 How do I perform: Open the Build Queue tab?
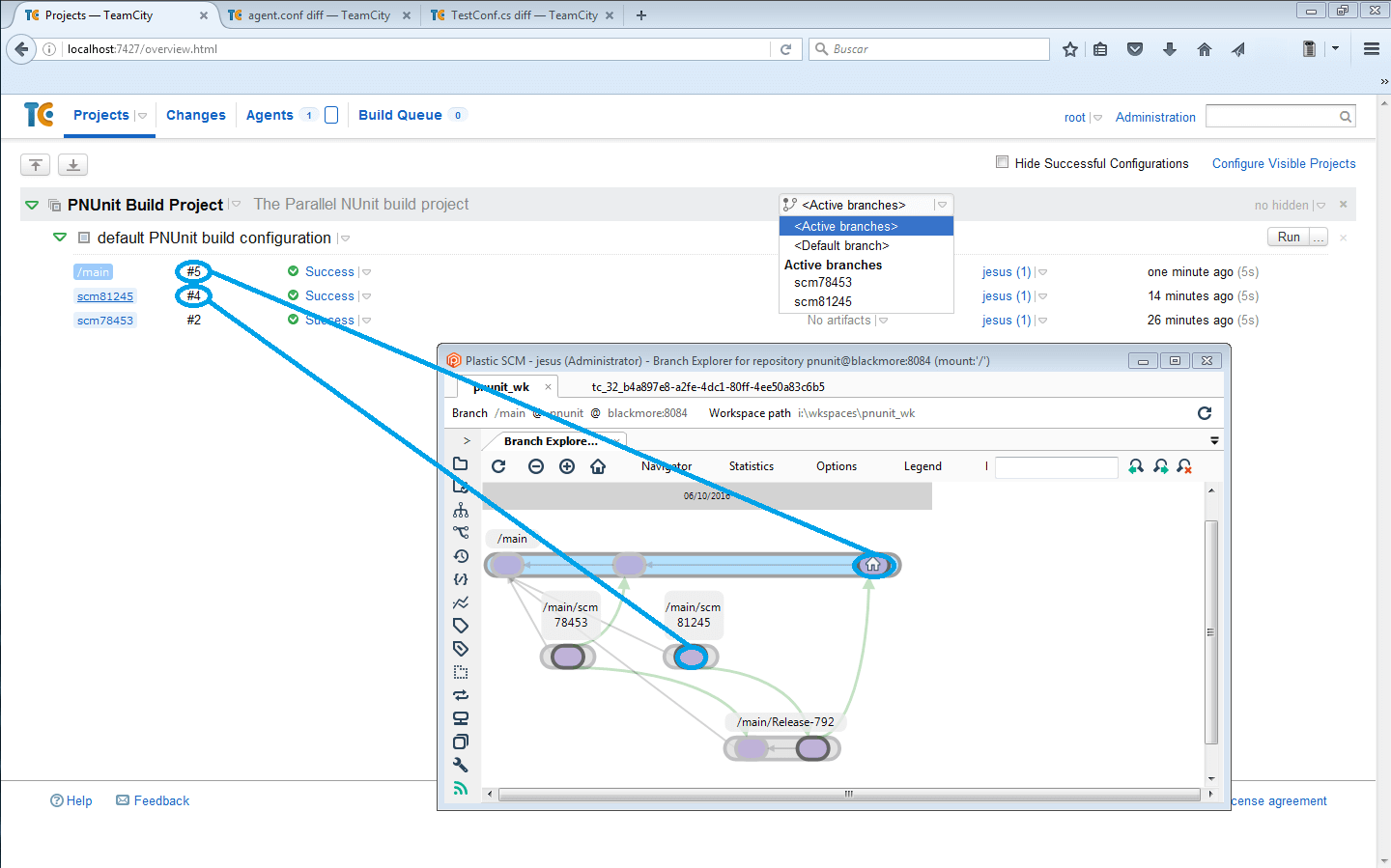(x=400, y=115)
